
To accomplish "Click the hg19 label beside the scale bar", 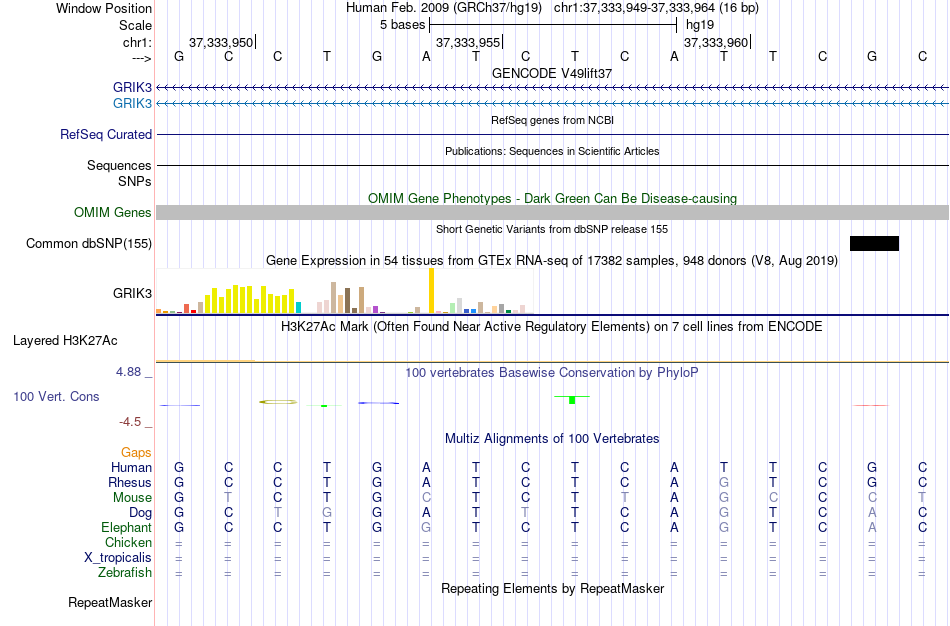I will tap(700, 25).
